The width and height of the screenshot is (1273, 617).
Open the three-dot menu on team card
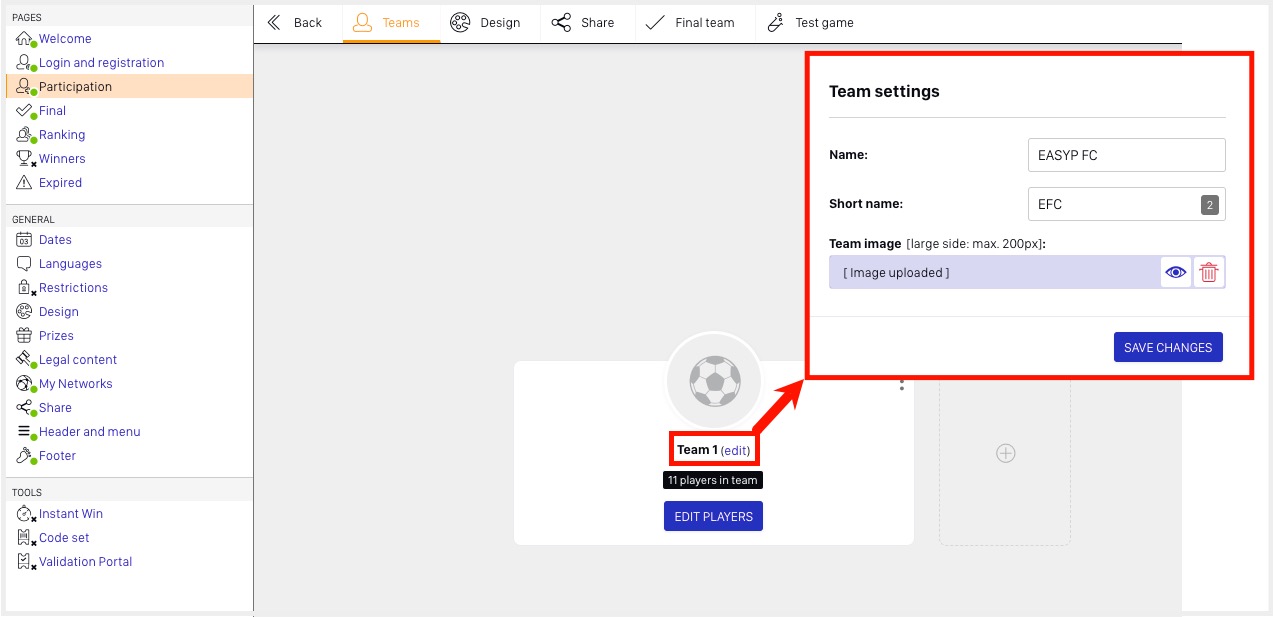click(901, 384)
